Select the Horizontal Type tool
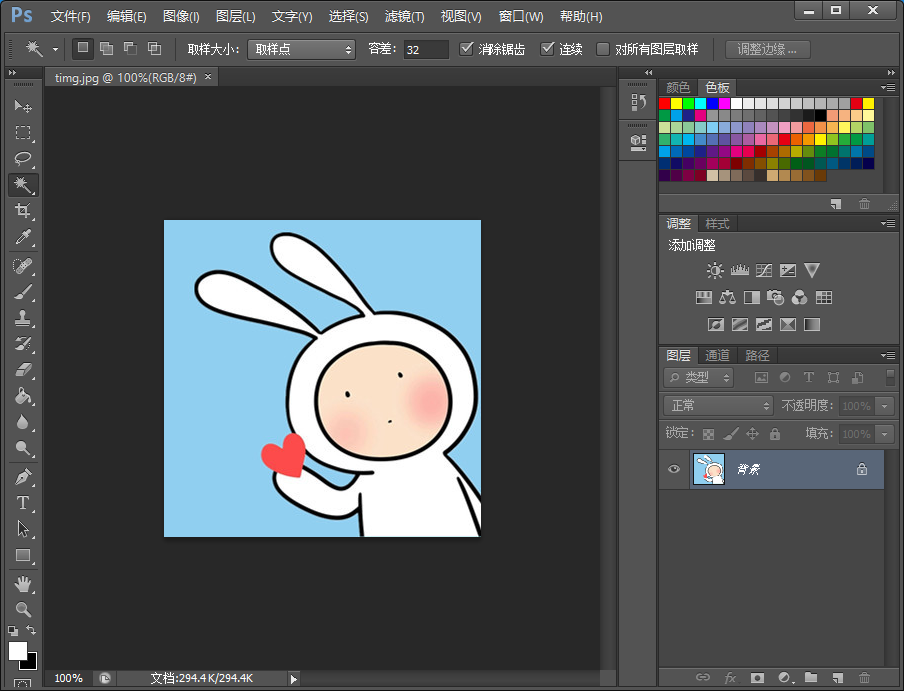Viewport: 904px width, 691px height. (22, 503)
